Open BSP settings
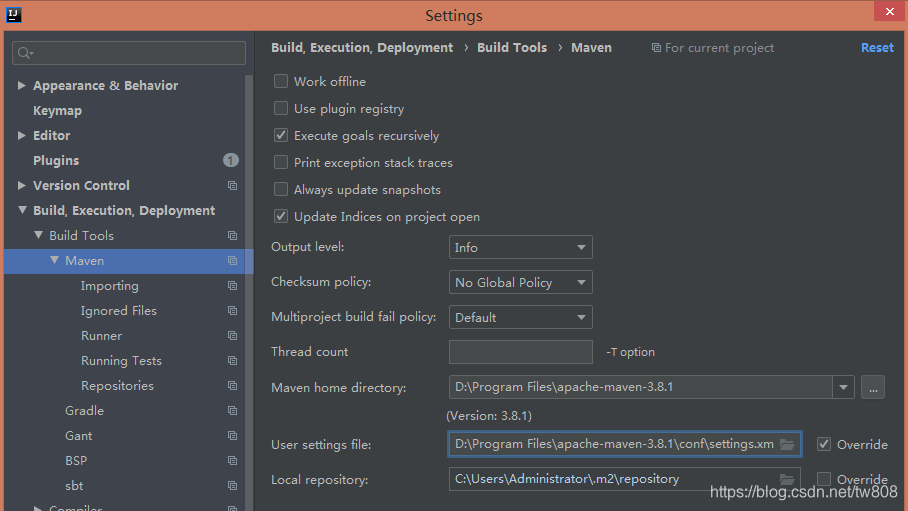 76,460
